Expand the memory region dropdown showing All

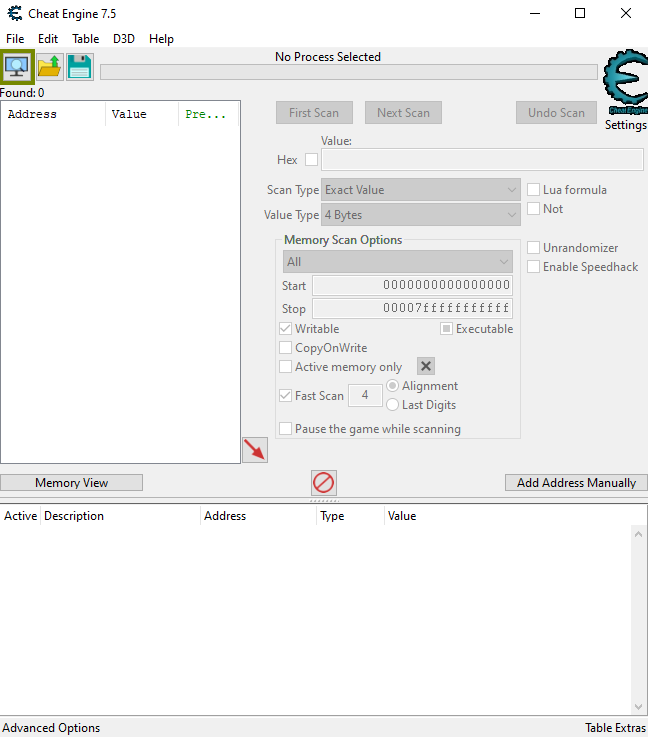tap(398, 262)
